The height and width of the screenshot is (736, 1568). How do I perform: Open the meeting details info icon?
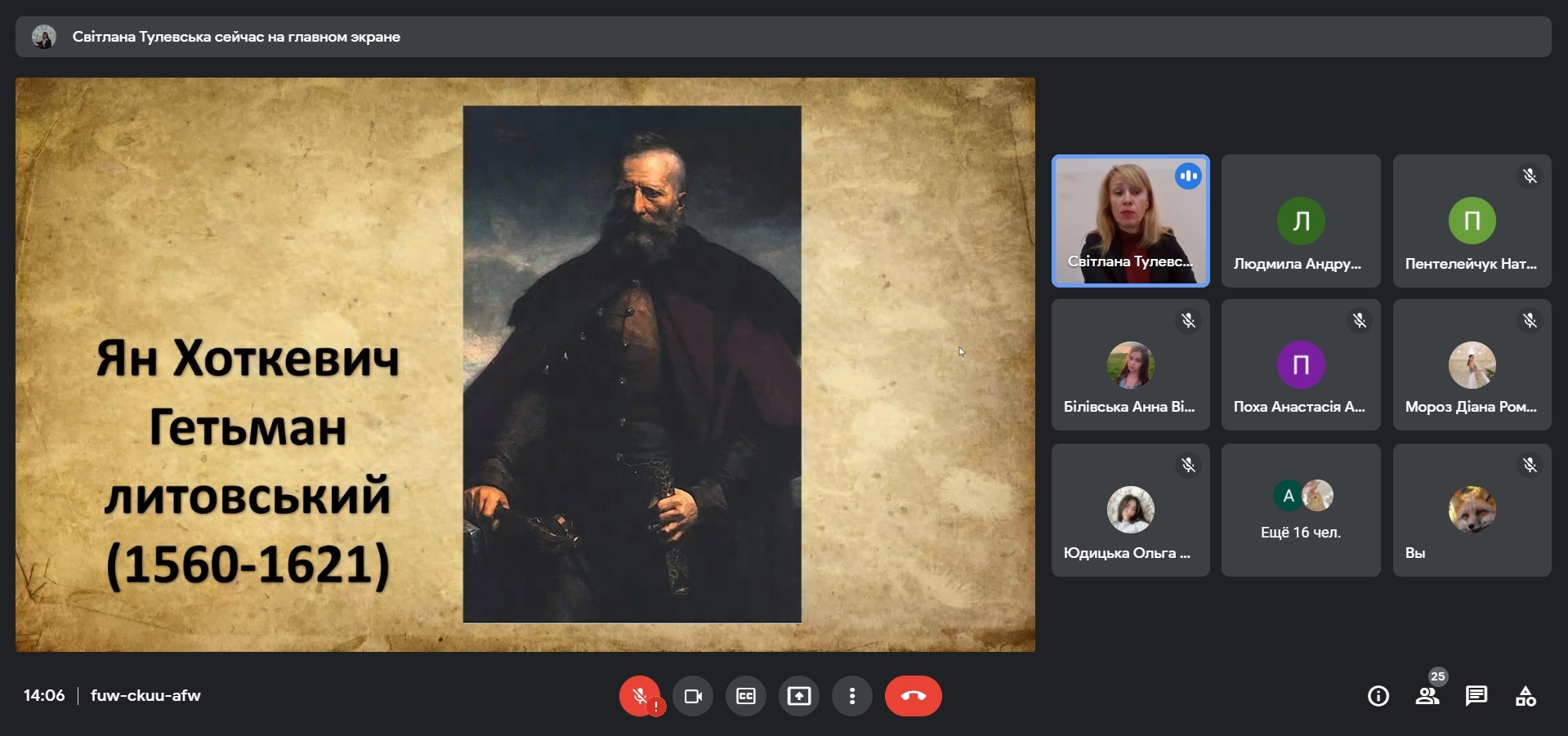pos(1378,696)
